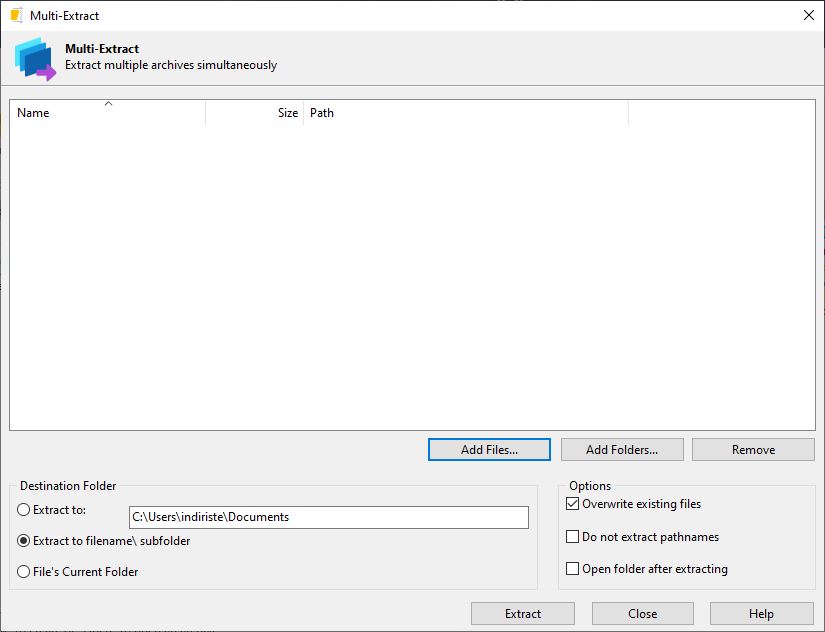Close the dialog with the title bar X

point(808,15)
